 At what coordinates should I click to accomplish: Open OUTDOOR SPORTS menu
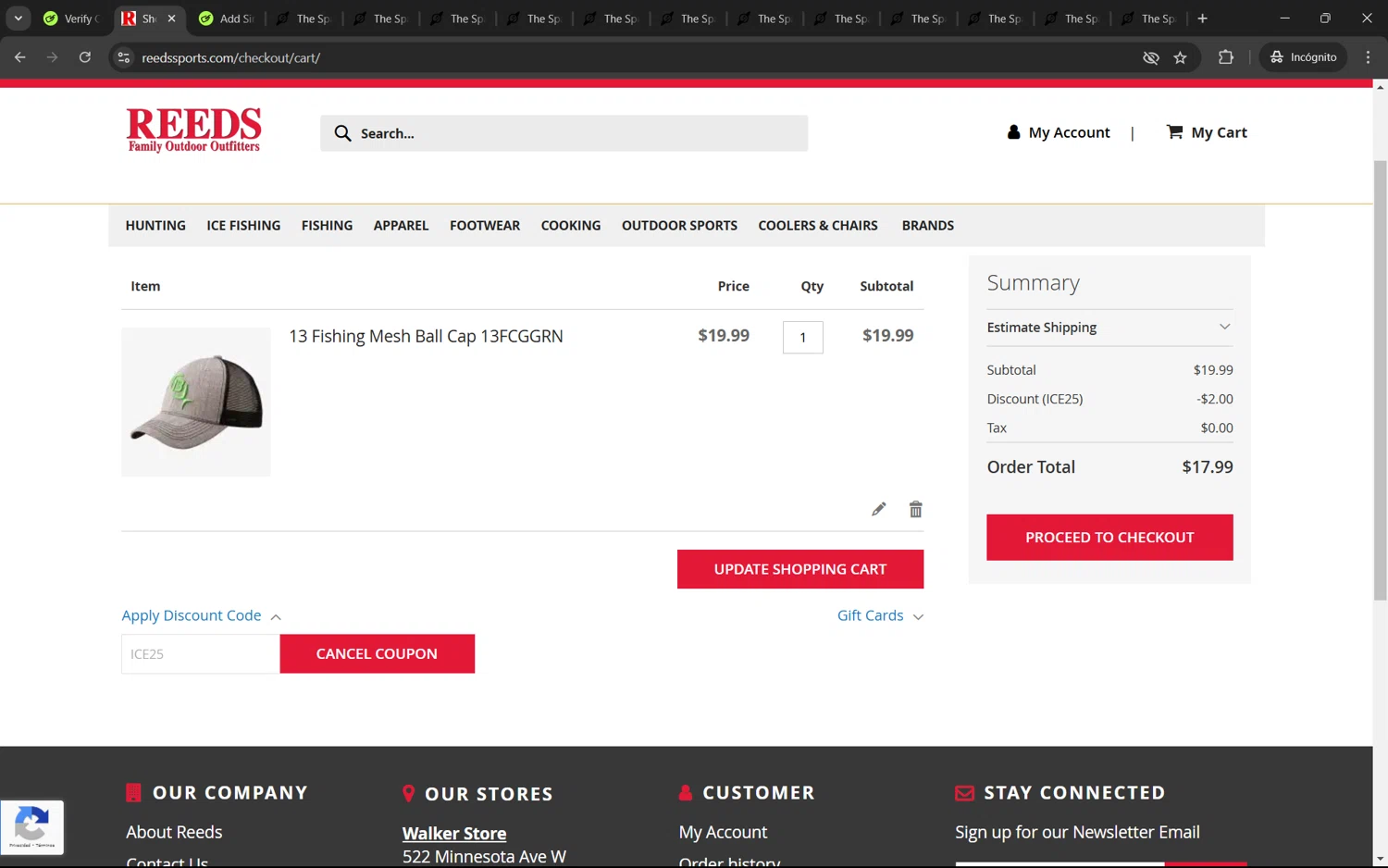(x=679, y=226)
